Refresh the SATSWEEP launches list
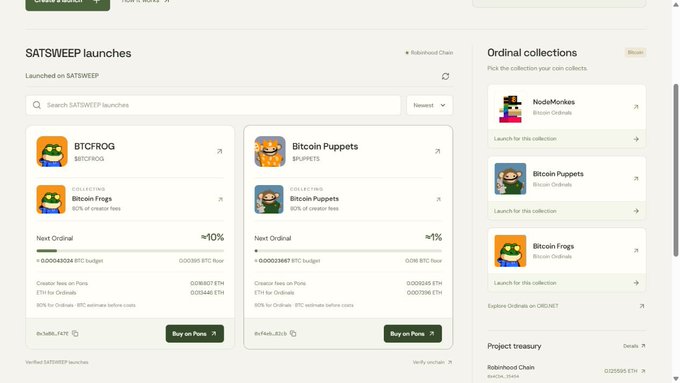This screenshot has height=383, width=680. pyautogui.click(x=445, y=76)
